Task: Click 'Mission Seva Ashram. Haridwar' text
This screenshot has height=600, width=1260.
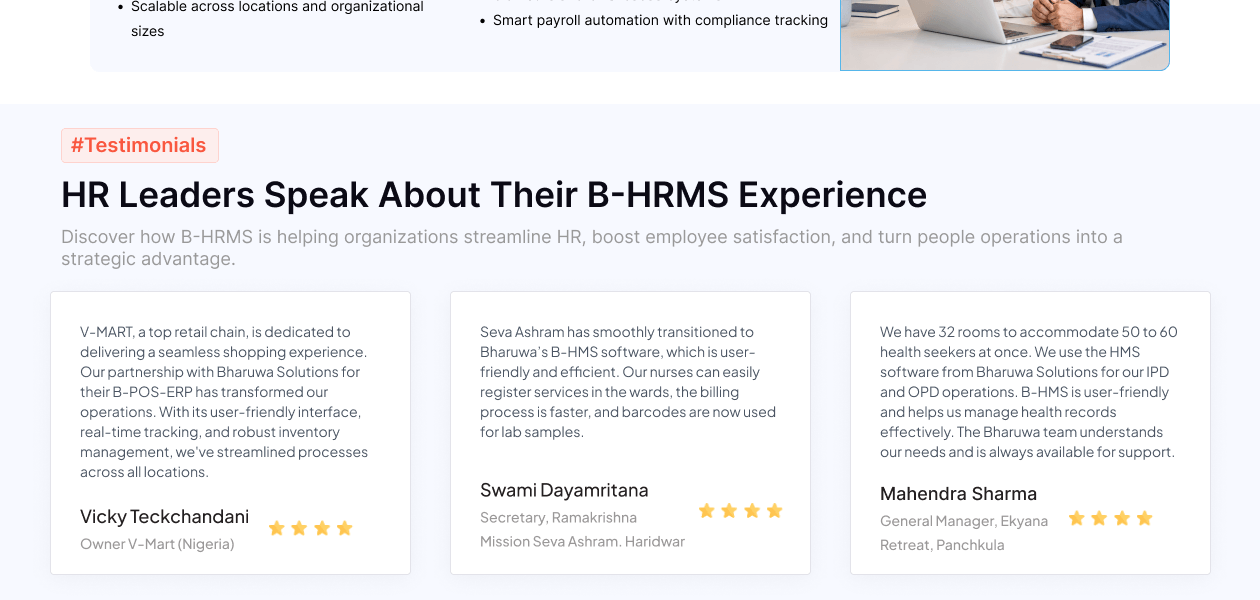Action: [582, 541]
